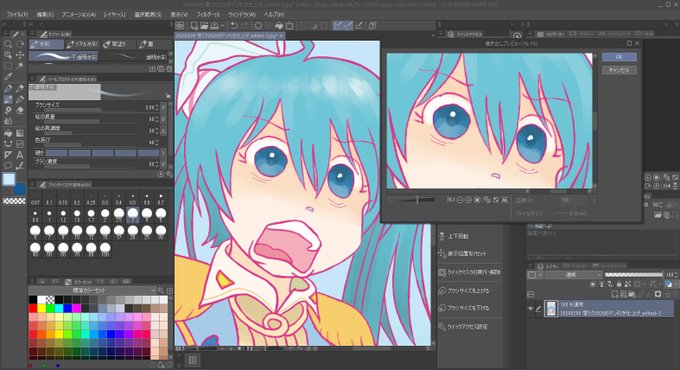Switch to リアル水彩 sub tool tab

pyautogui.click(x=82, y=44)
